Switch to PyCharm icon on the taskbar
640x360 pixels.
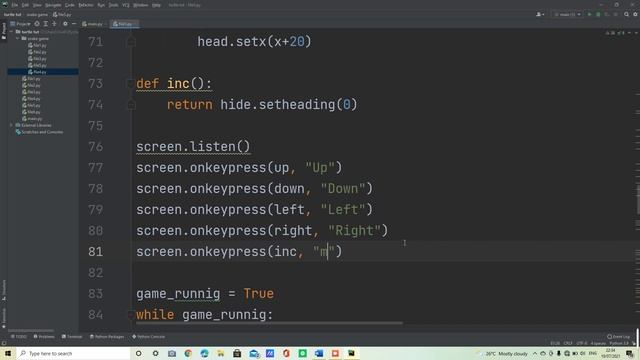pyautogui.click(x=351, y=353)
